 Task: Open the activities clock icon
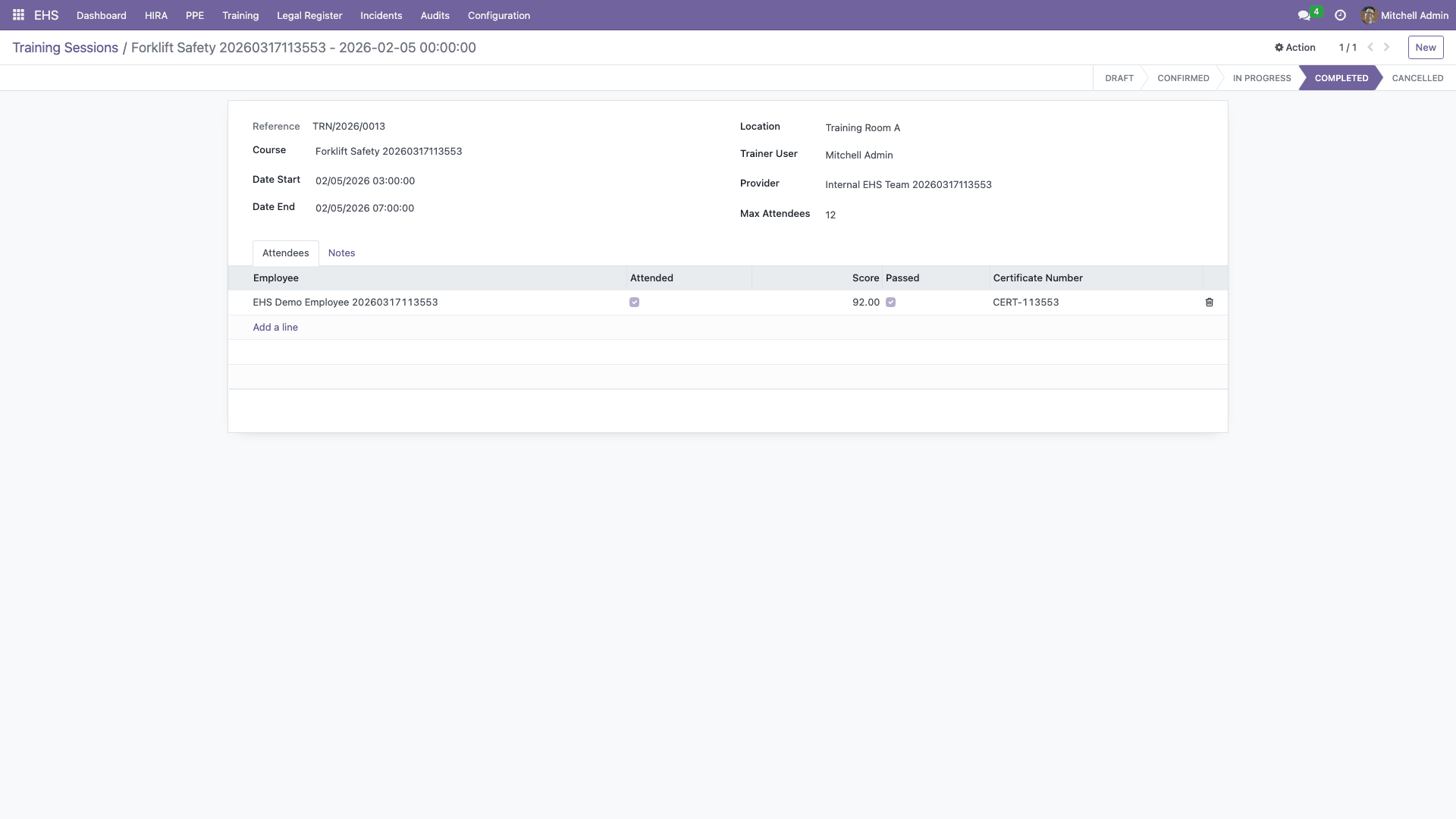coord(1340,15)
